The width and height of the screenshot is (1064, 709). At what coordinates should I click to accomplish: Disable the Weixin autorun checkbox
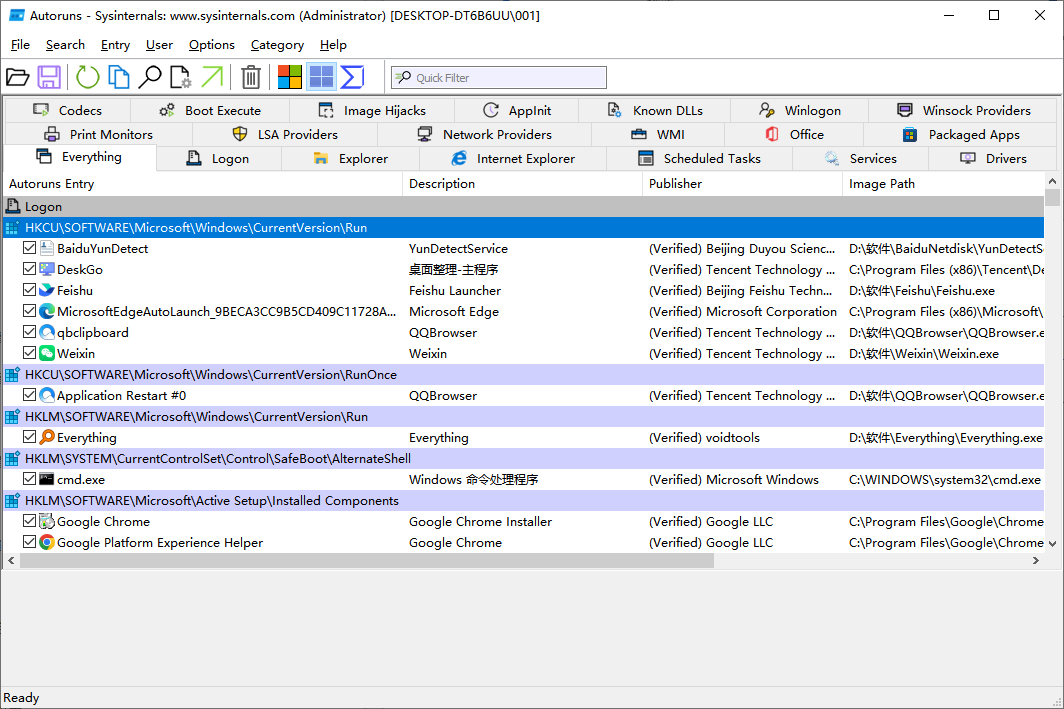tap(29, 353)
